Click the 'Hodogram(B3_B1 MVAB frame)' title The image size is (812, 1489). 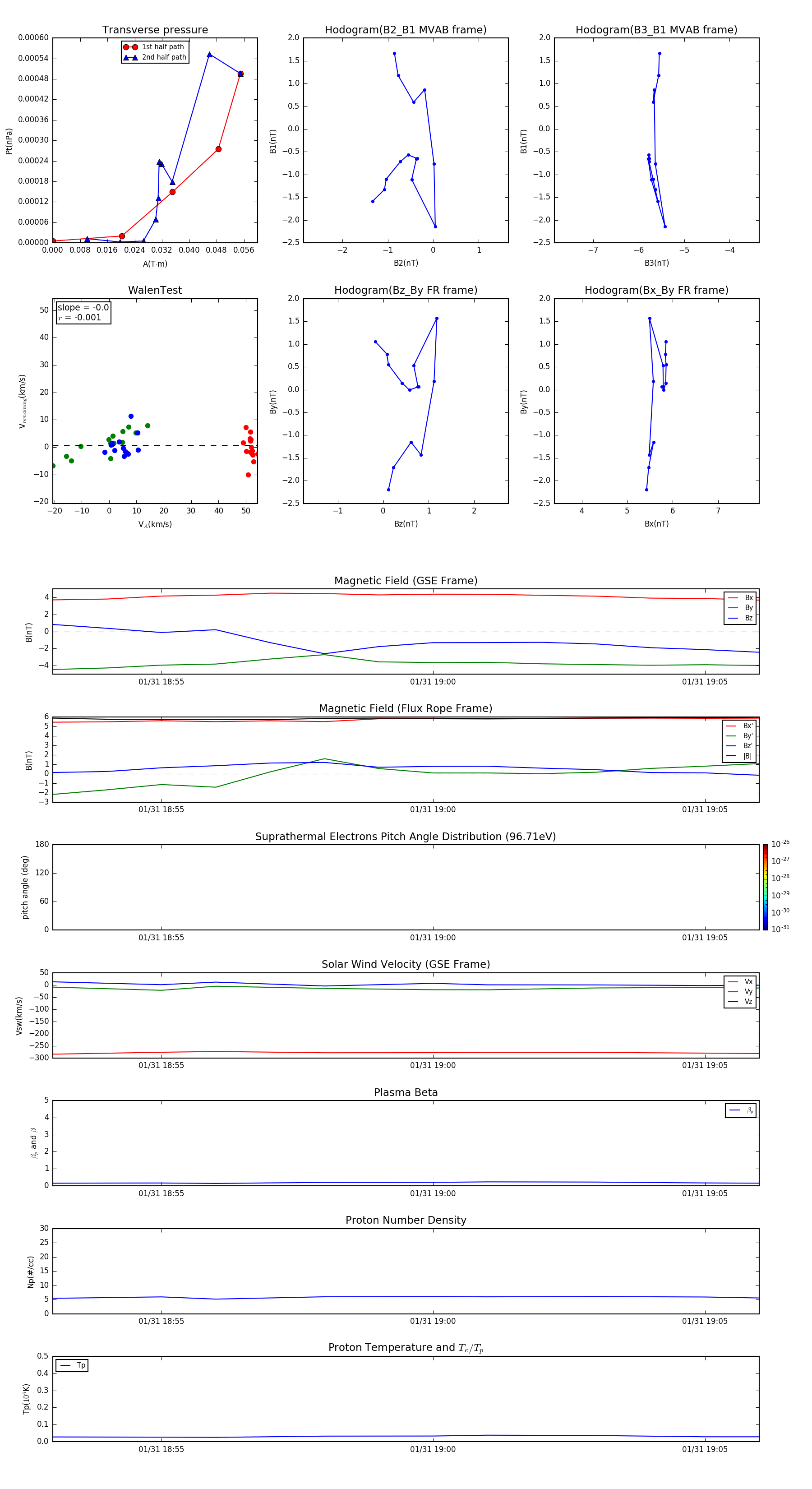point(656,29)
